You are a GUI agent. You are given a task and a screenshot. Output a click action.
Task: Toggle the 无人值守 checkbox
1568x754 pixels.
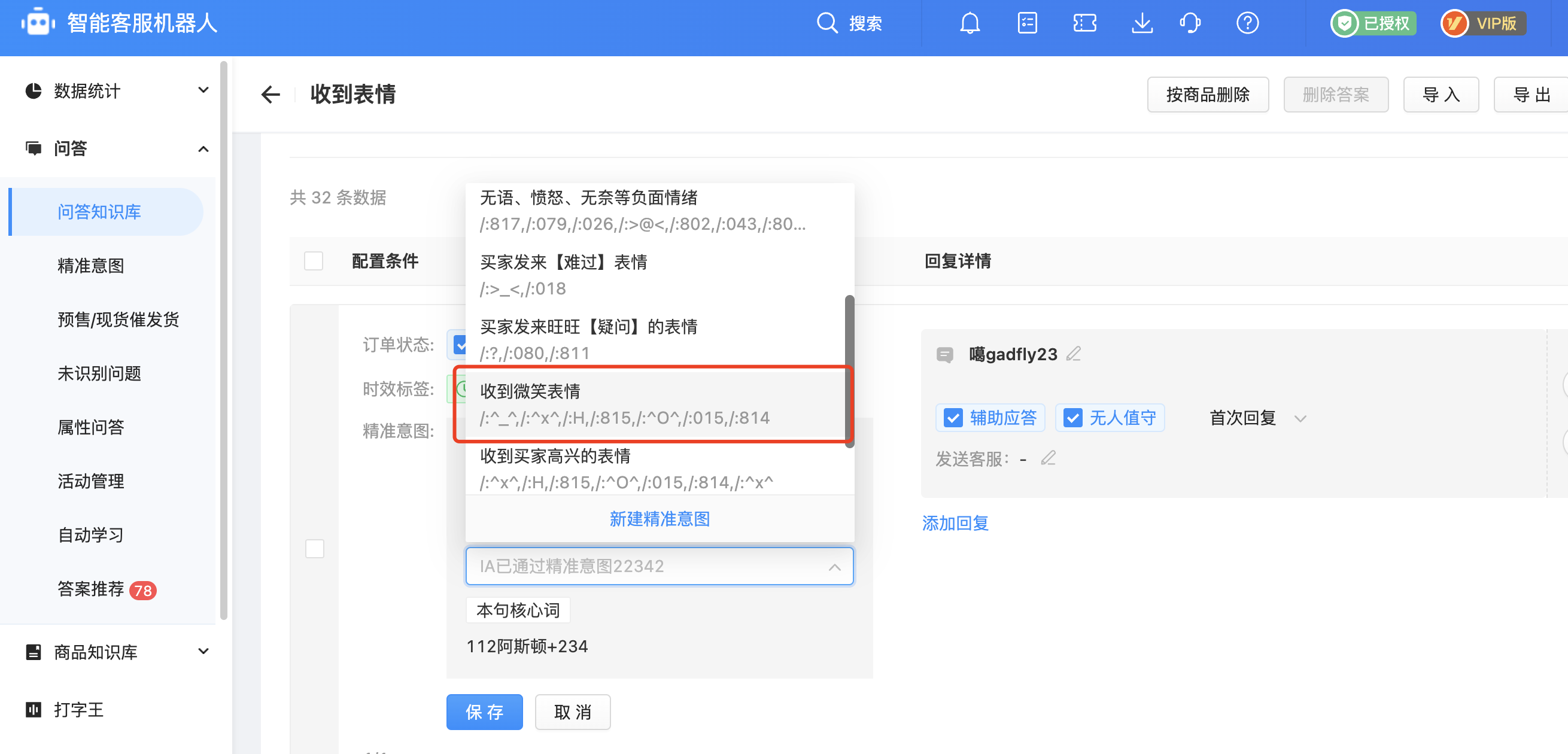pos(1072,418)
